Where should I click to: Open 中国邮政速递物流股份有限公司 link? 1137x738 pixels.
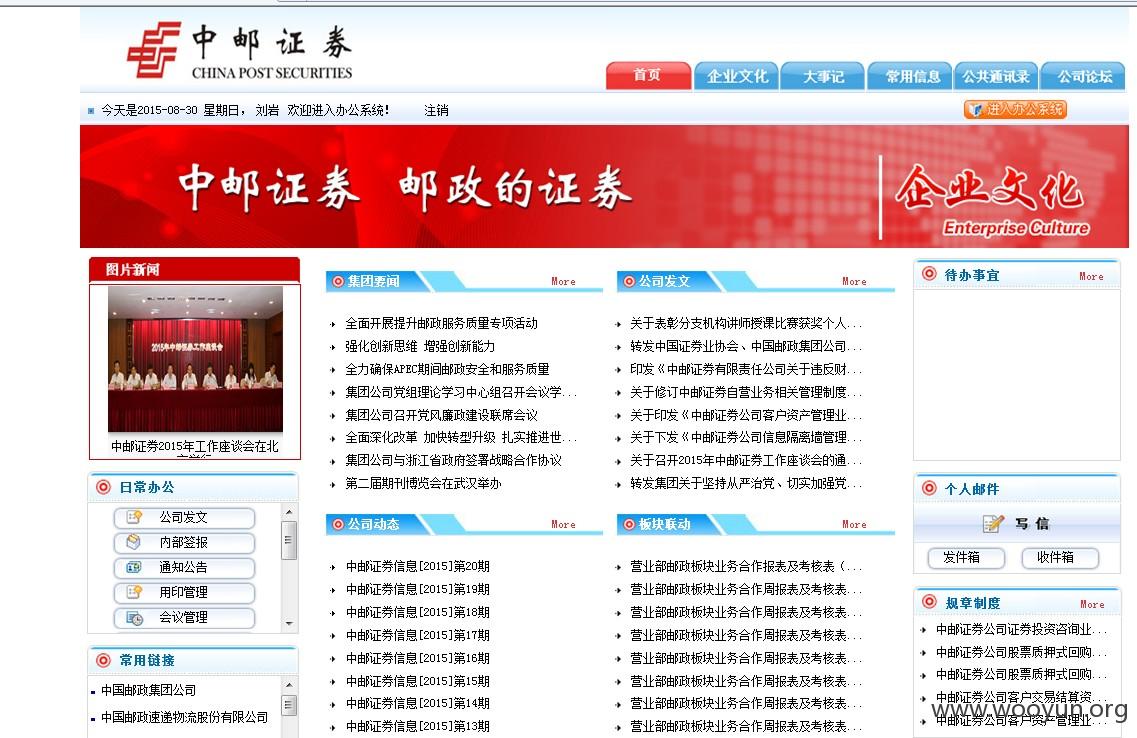[x=184, y=717]
